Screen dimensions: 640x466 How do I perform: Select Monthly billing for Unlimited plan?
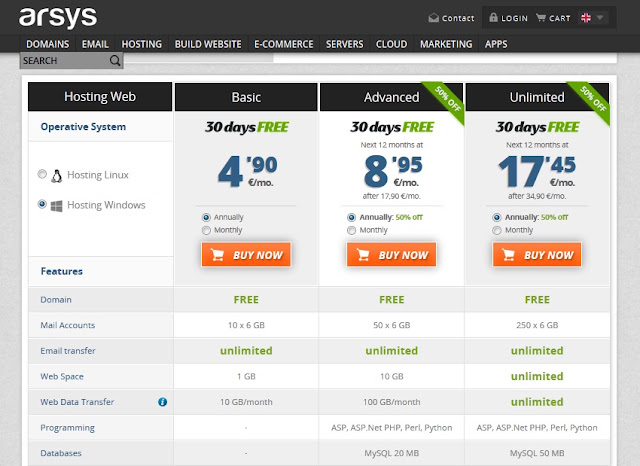pos(497,231)
